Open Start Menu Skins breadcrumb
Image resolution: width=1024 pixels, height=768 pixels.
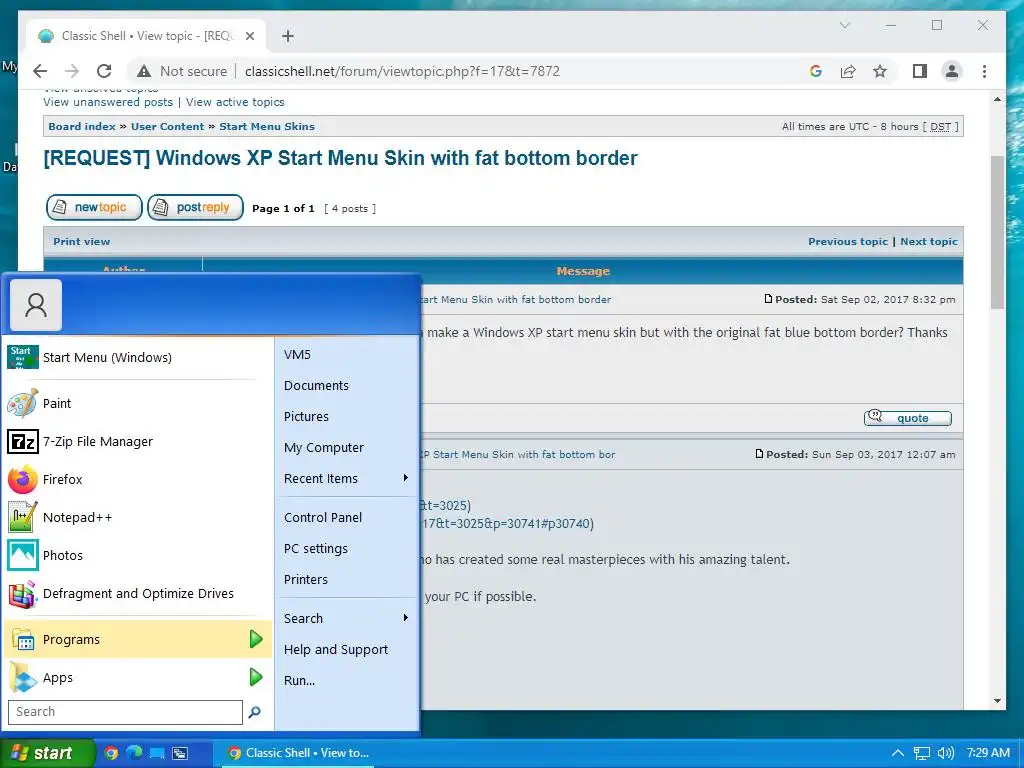click(x=267, y=127)
